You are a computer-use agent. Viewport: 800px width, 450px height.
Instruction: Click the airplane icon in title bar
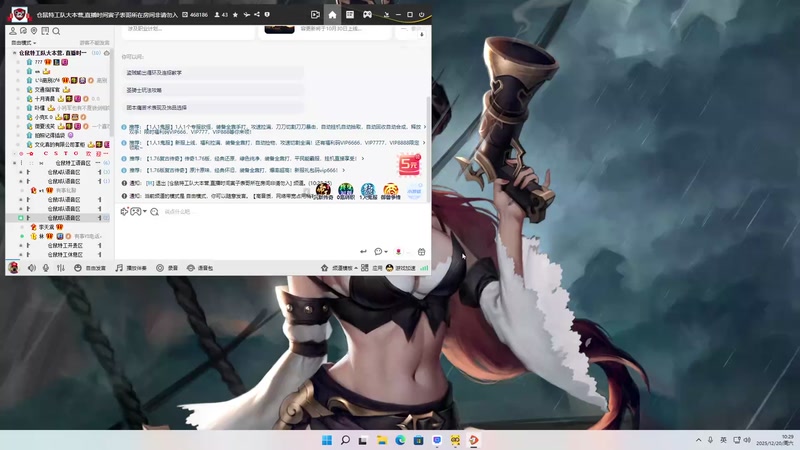tap(246, 15)
